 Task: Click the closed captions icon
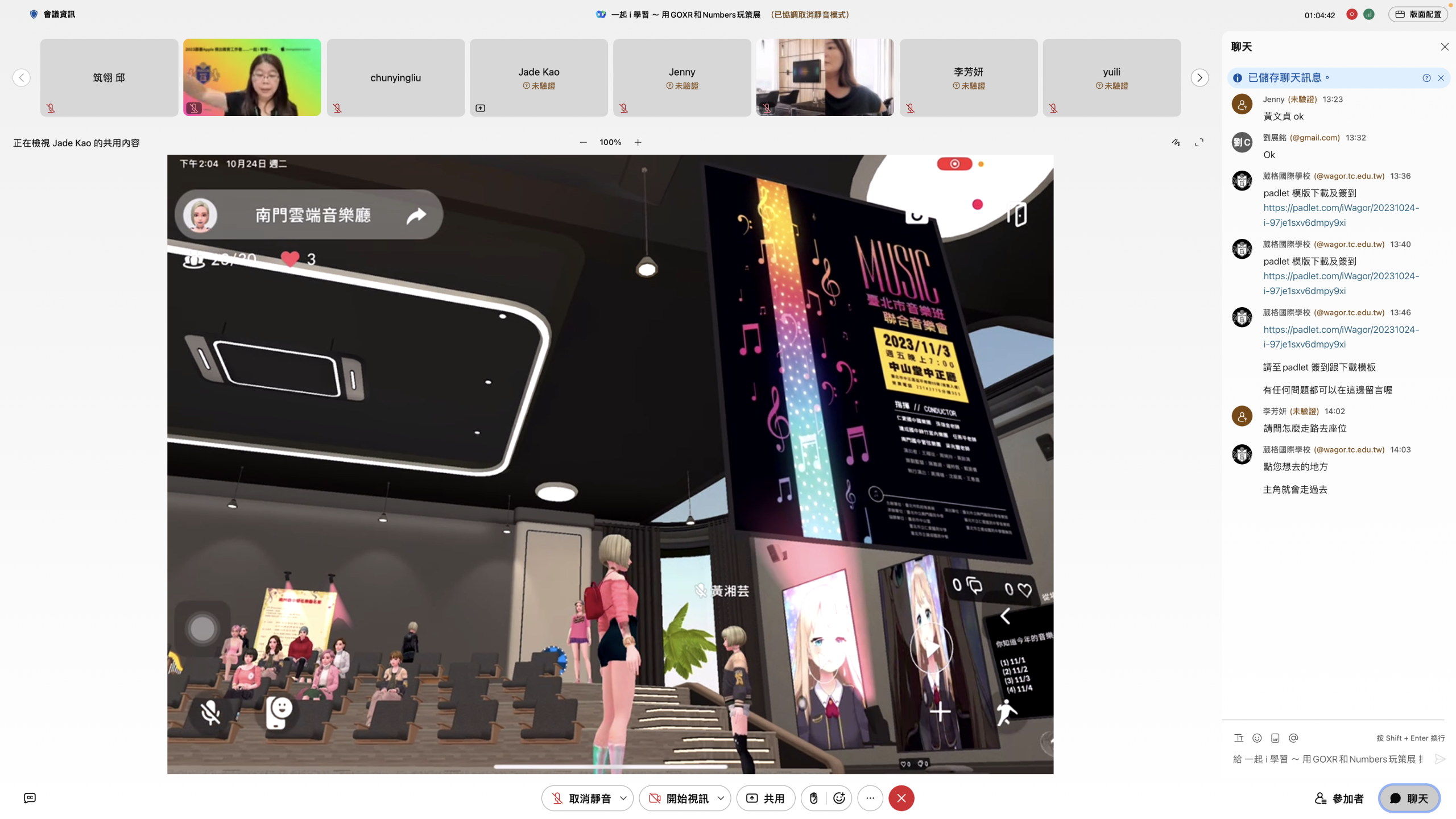pos(30,798)
